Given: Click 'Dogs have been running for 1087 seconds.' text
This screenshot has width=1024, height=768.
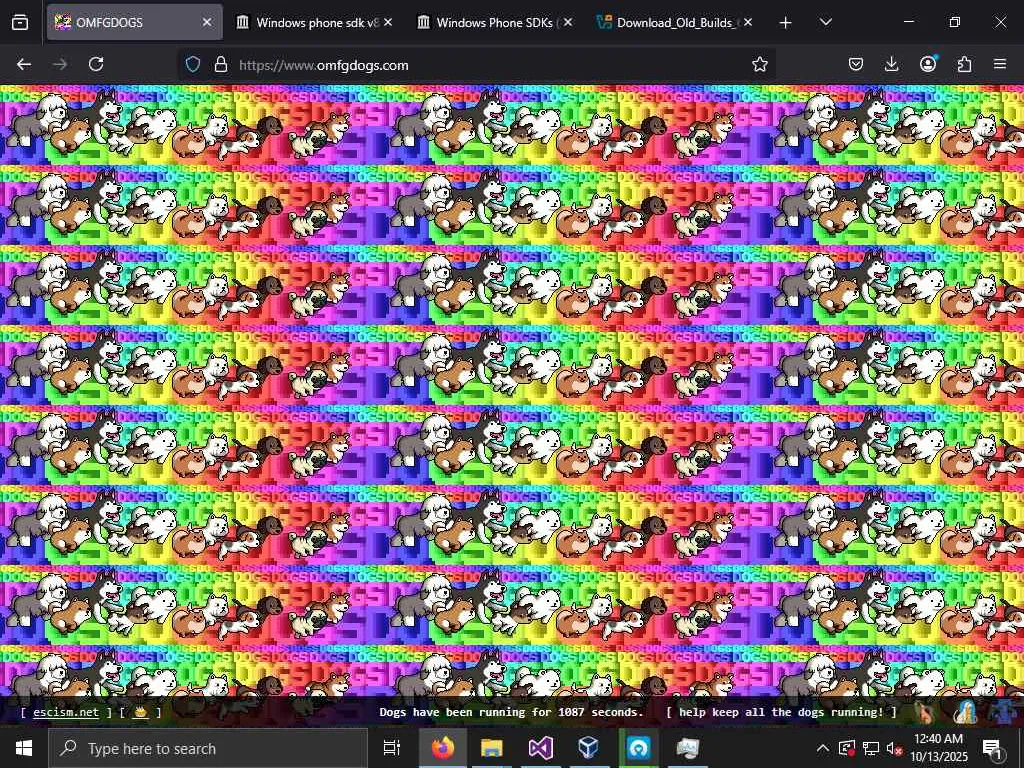Looking at the screenshot, I should pos(511,712).
